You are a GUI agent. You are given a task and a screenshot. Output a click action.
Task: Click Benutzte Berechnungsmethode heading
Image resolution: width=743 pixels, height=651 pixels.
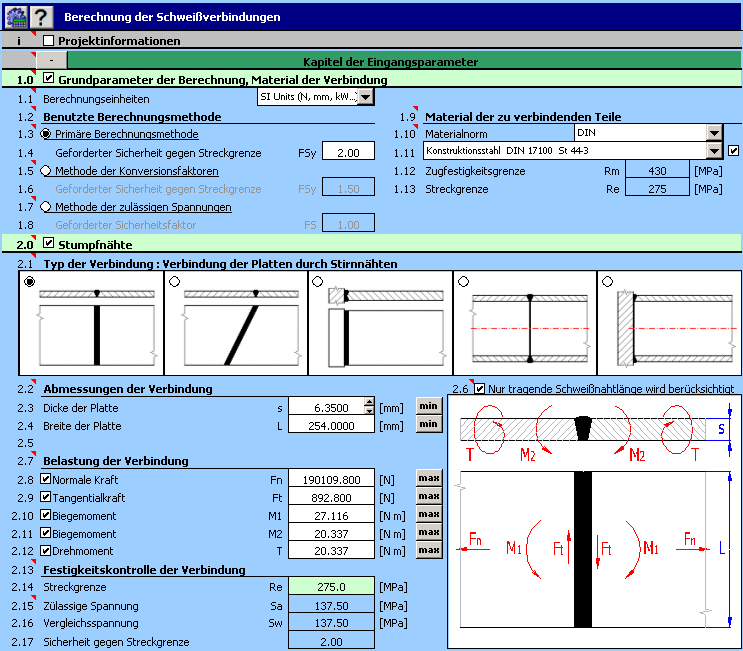(132, 117)
